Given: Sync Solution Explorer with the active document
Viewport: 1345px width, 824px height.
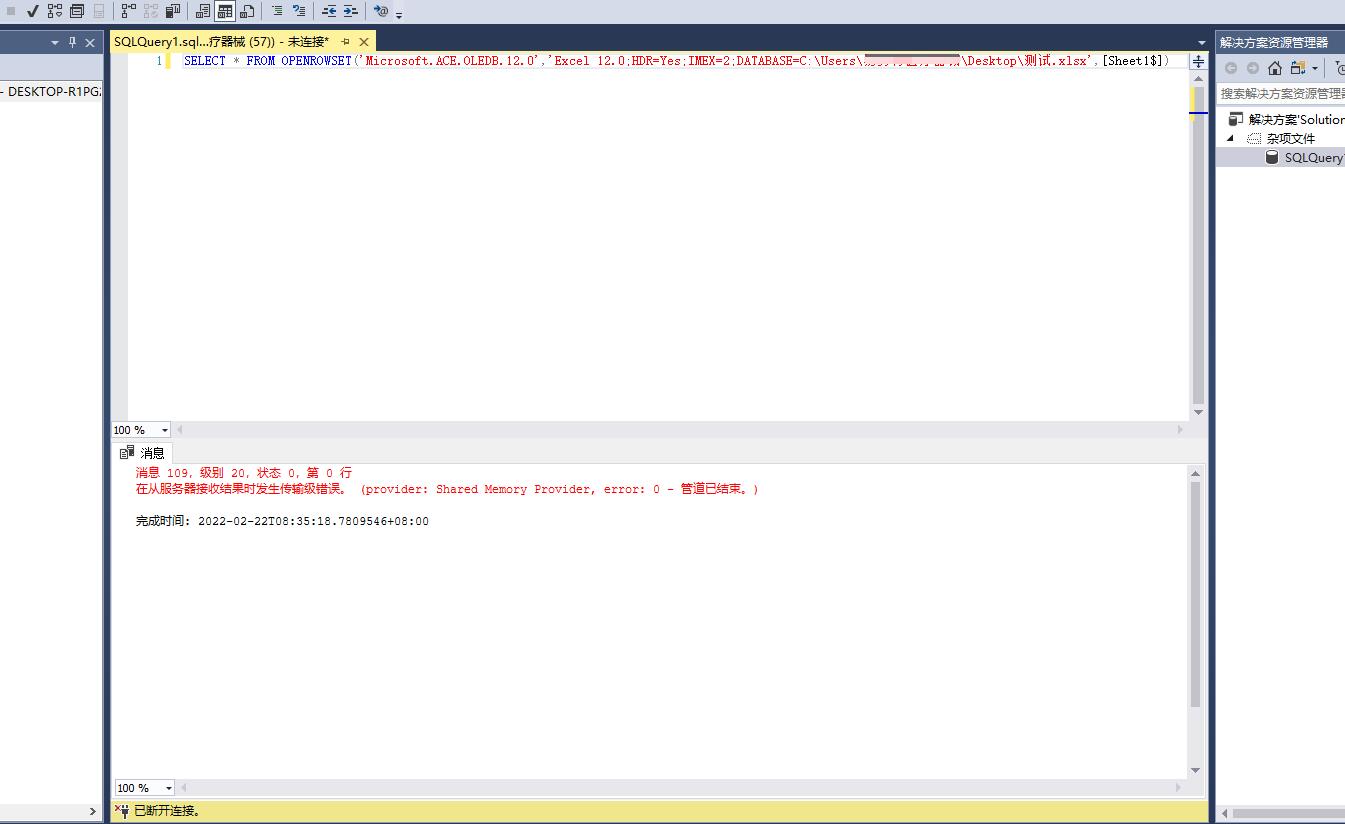Looking at the screenshot, I should [1298, 69].
